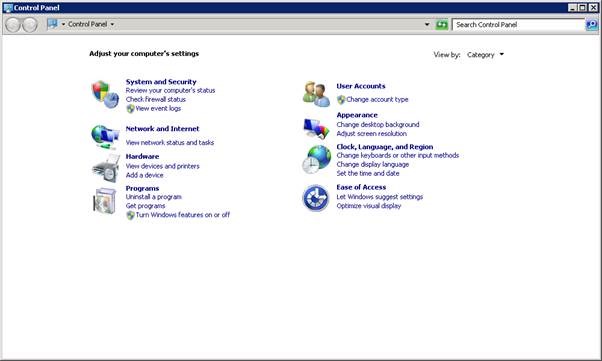602x361 pixels.
Task: Open Turn Windows features on or off
Action: click(183, 215)
